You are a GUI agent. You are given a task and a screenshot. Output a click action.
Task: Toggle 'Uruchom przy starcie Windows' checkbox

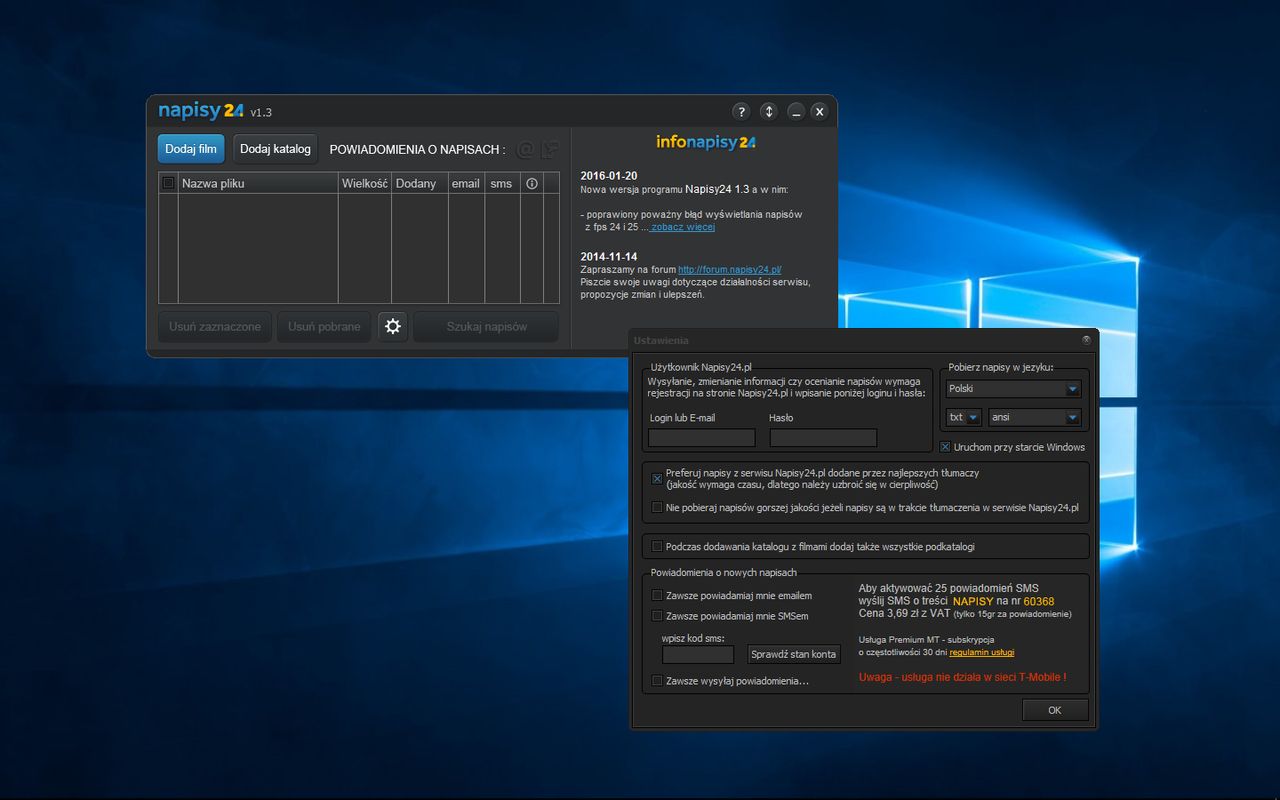pyautogui.click(x=945, y=447)
